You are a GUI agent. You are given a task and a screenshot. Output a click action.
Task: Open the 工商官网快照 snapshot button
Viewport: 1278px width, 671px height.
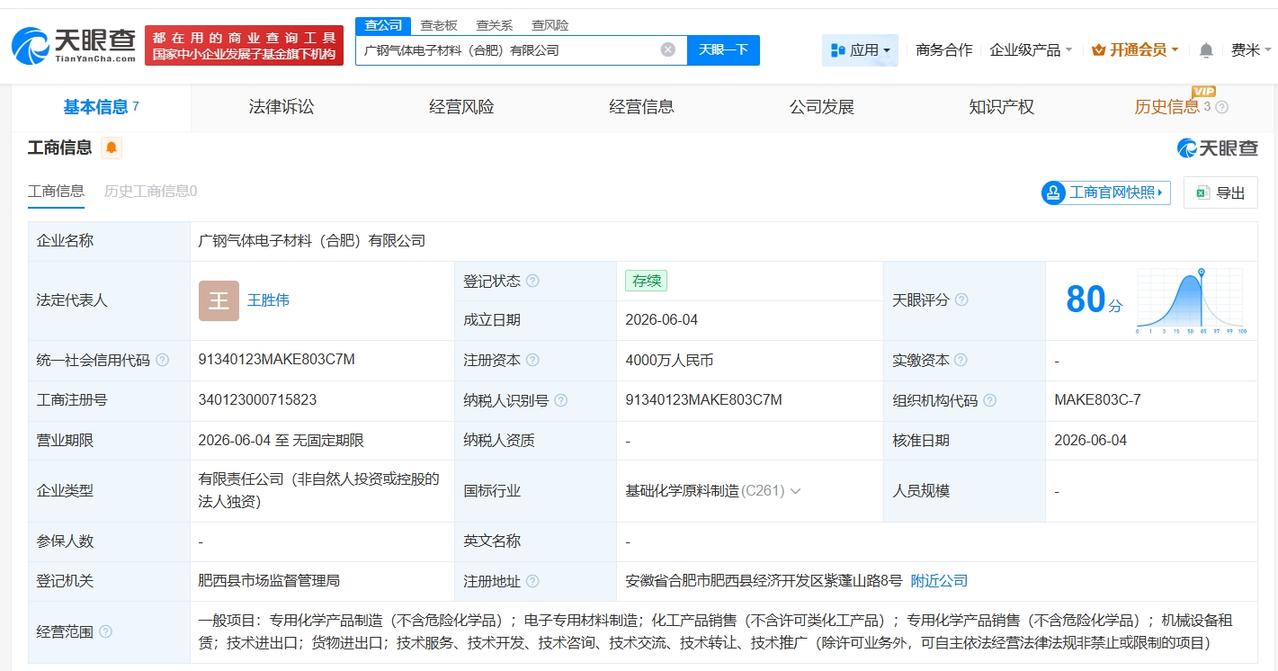(1105, 193)
